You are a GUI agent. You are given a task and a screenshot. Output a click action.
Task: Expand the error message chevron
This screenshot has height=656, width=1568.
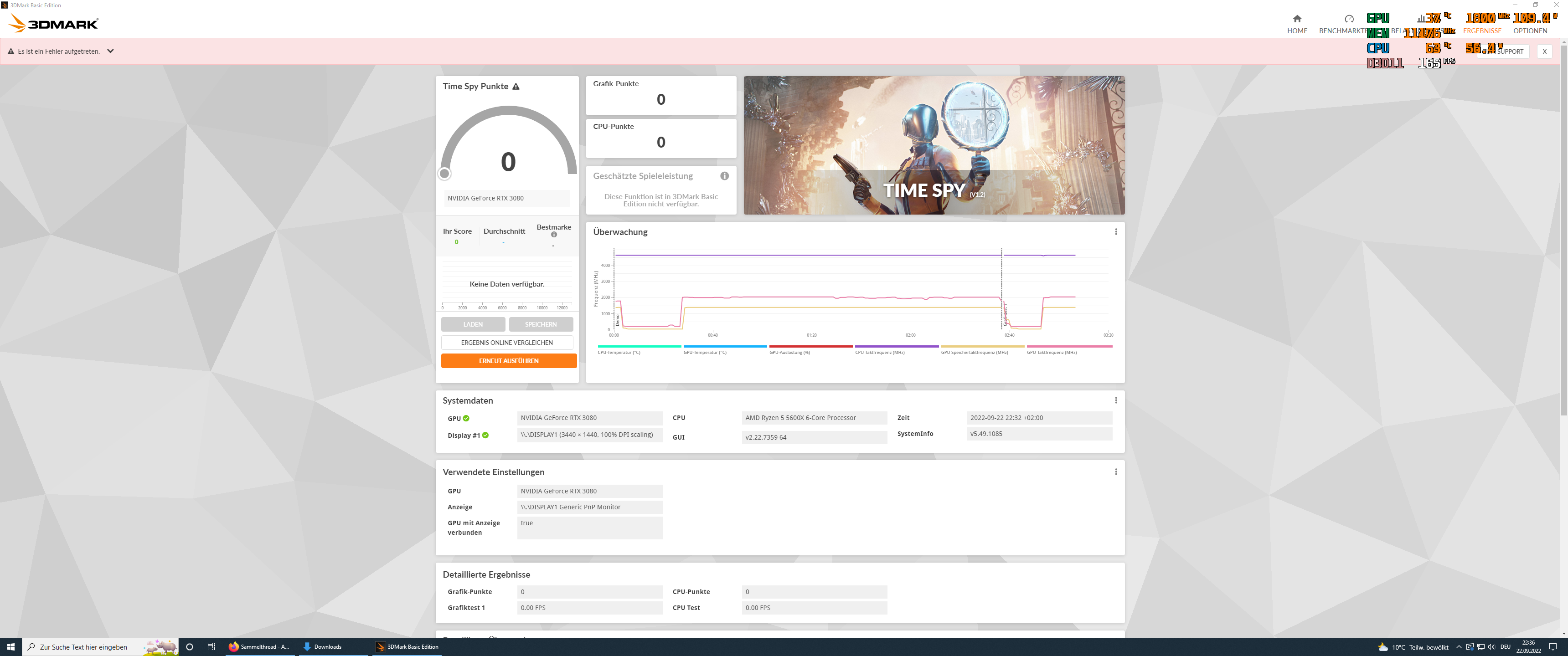pyautogui.click(x=110, y=51)
